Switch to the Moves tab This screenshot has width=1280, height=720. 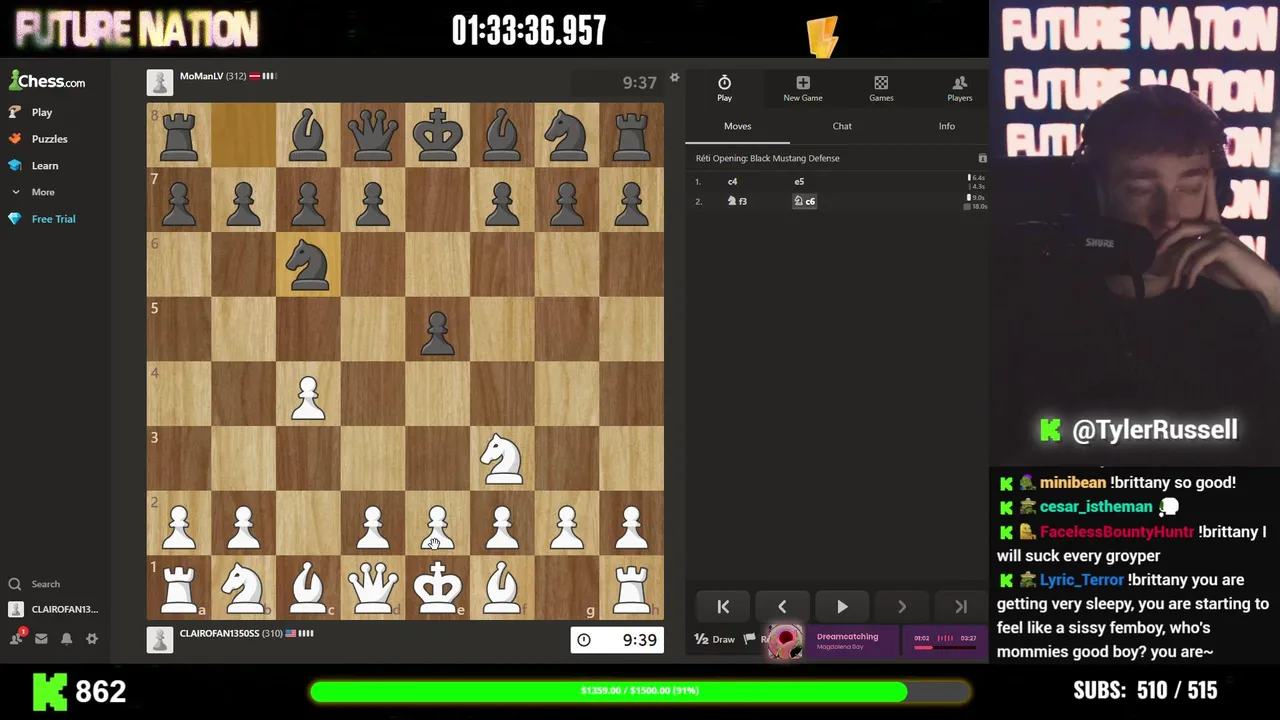pyautogui.click(x=737, y=126)
